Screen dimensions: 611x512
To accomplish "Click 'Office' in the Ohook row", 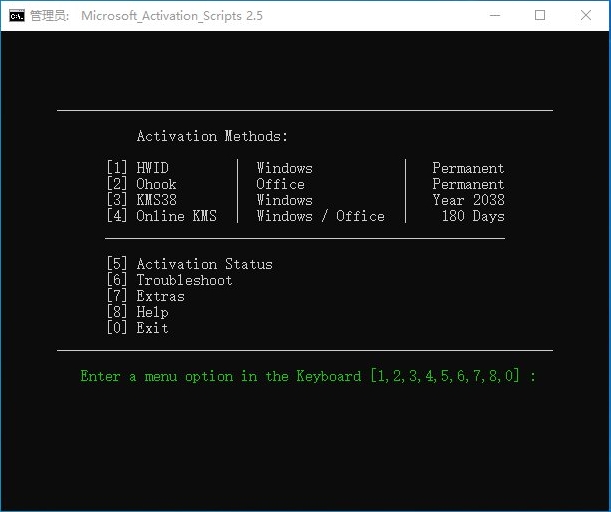I will pyautogui.click(x=281, y=184).
